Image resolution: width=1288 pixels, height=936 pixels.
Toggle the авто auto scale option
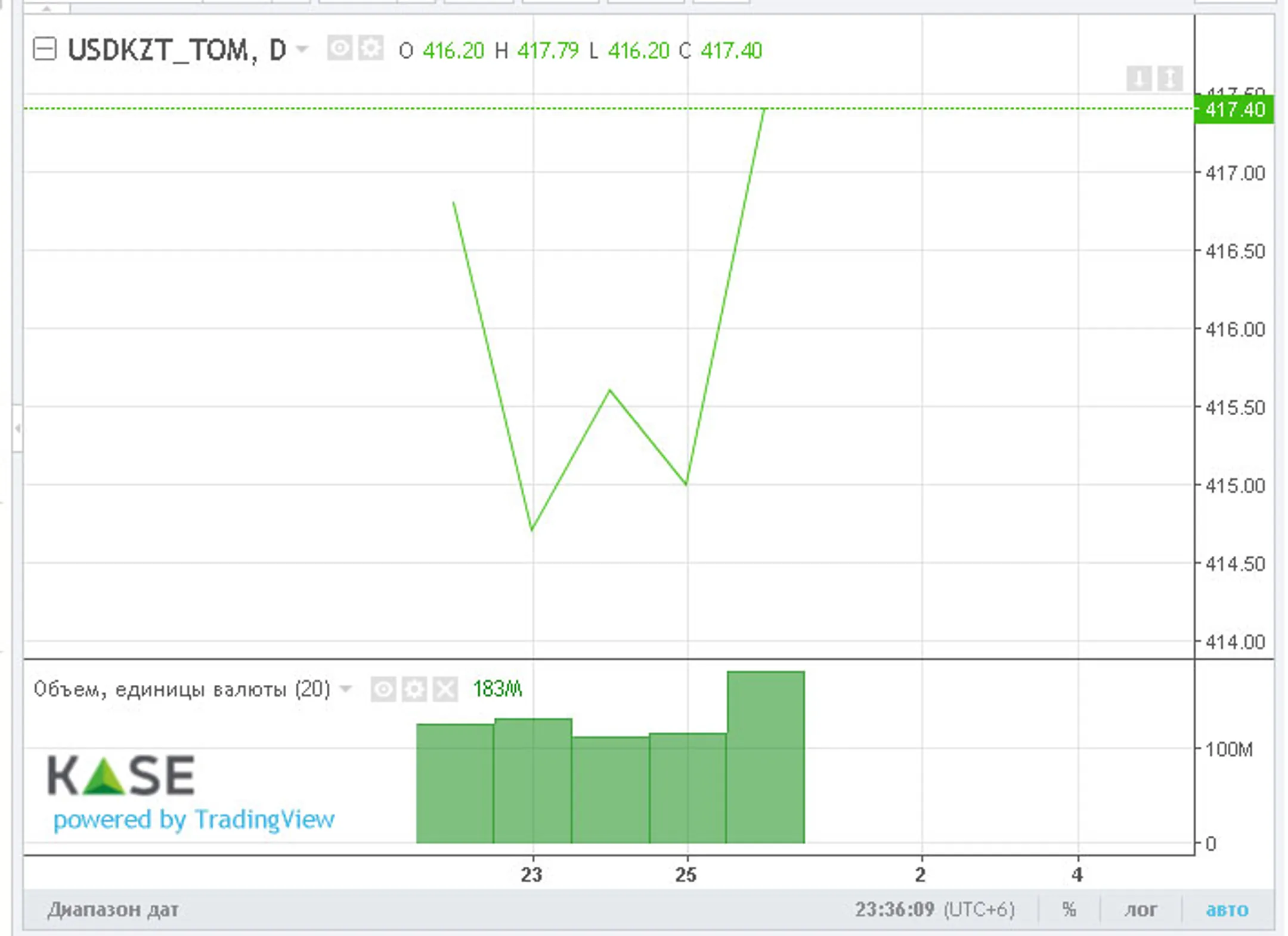coord(1227,910)
